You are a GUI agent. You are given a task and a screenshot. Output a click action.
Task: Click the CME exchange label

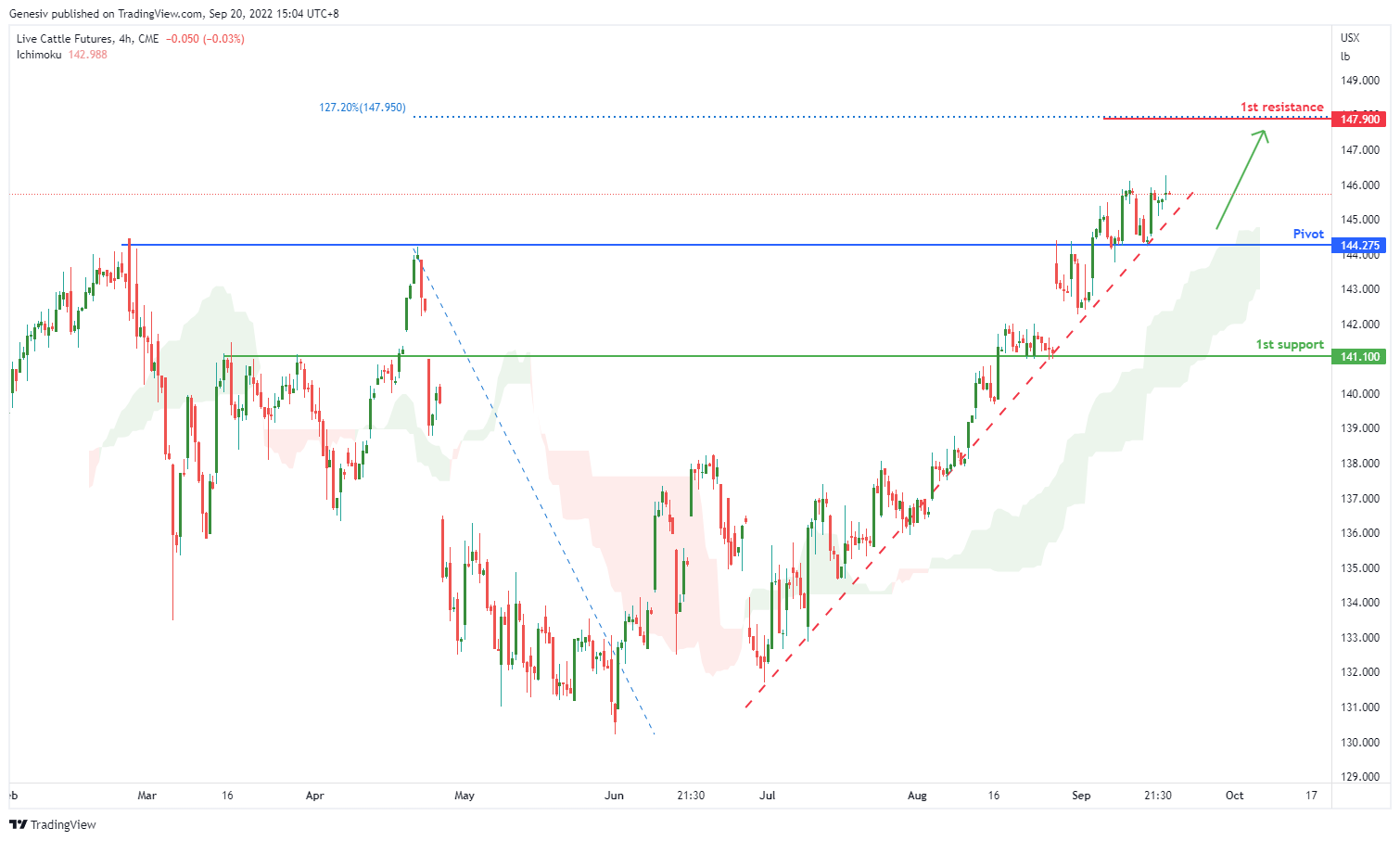[148, 39]
